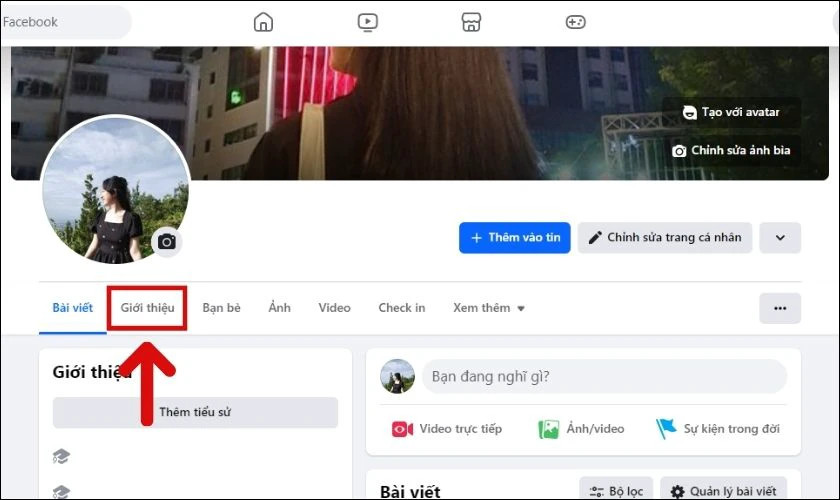Image resolution: width=840 pixels, height=500 pixels.
Task: Open the Watch video icon
Action: 368,23
